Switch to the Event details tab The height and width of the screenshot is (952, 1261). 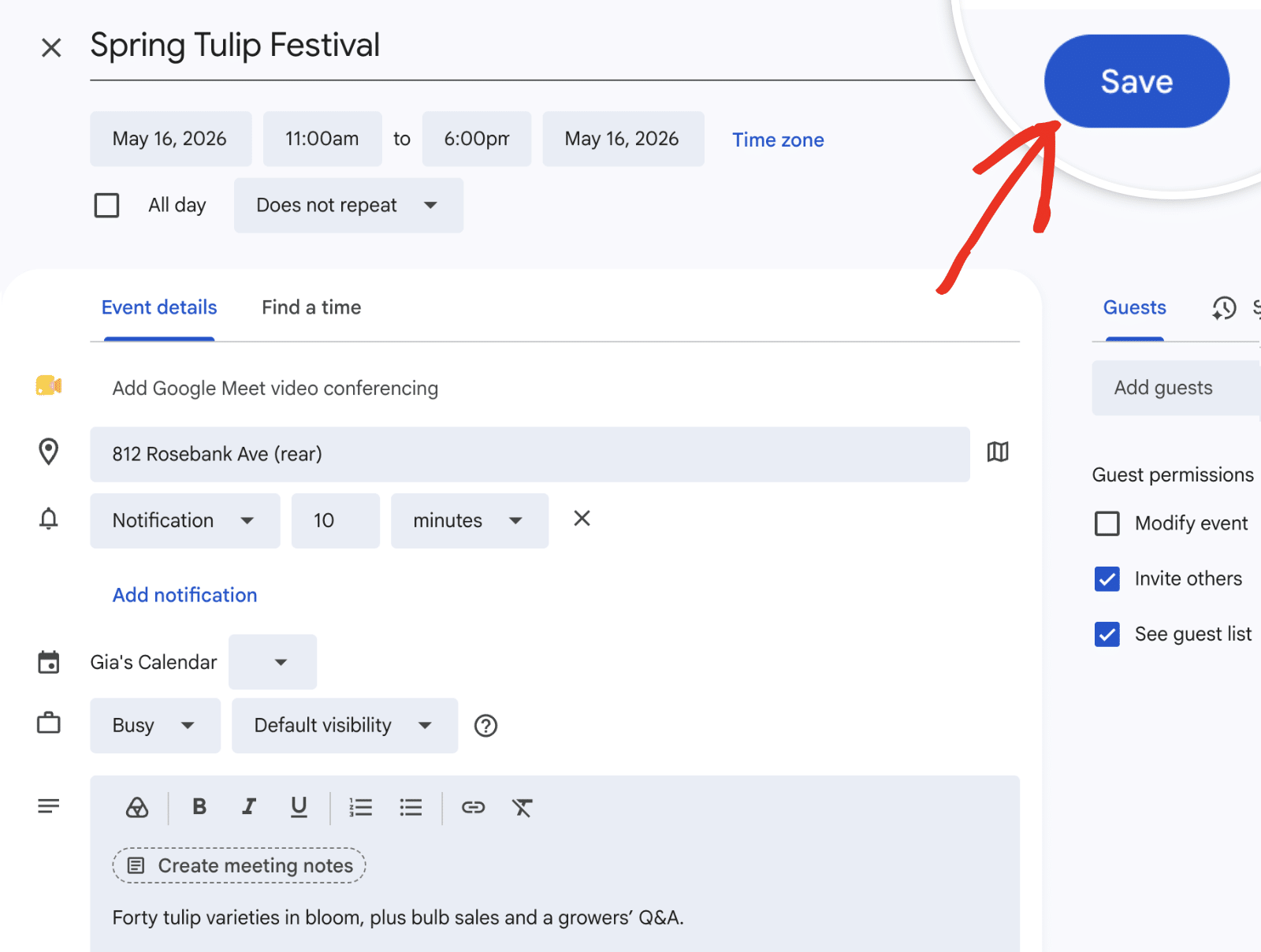click(159, 307)
